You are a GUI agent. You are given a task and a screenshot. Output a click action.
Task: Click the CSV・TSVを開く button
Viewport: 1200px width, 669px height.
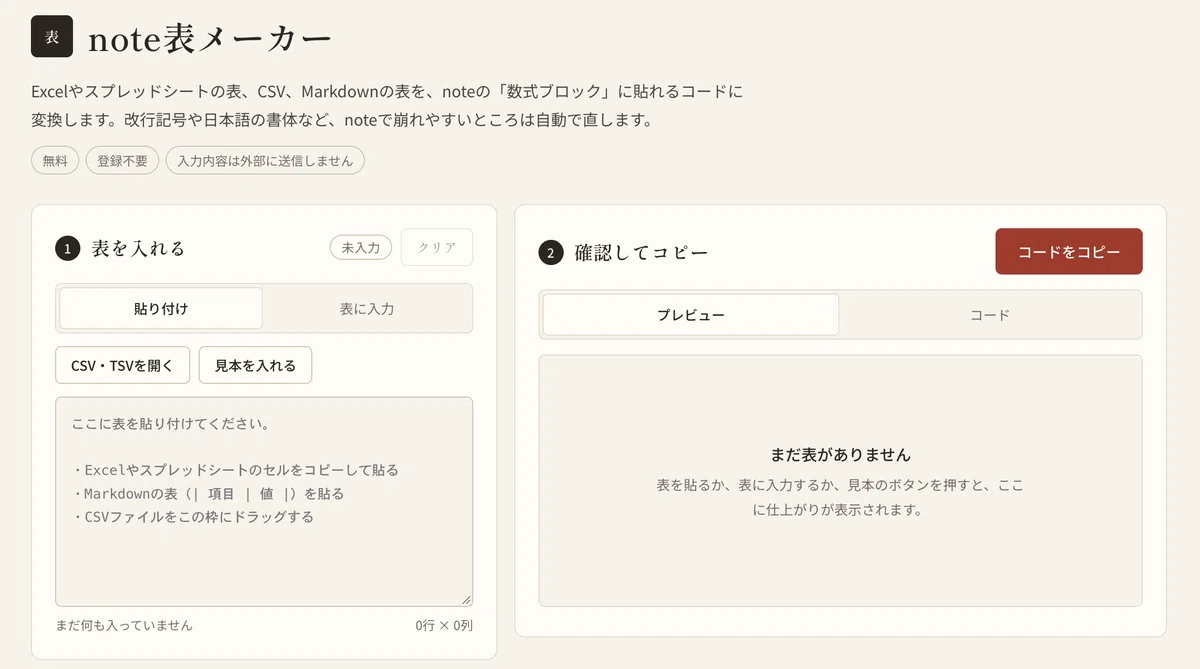pyautogui.click(x=123, y=365)
